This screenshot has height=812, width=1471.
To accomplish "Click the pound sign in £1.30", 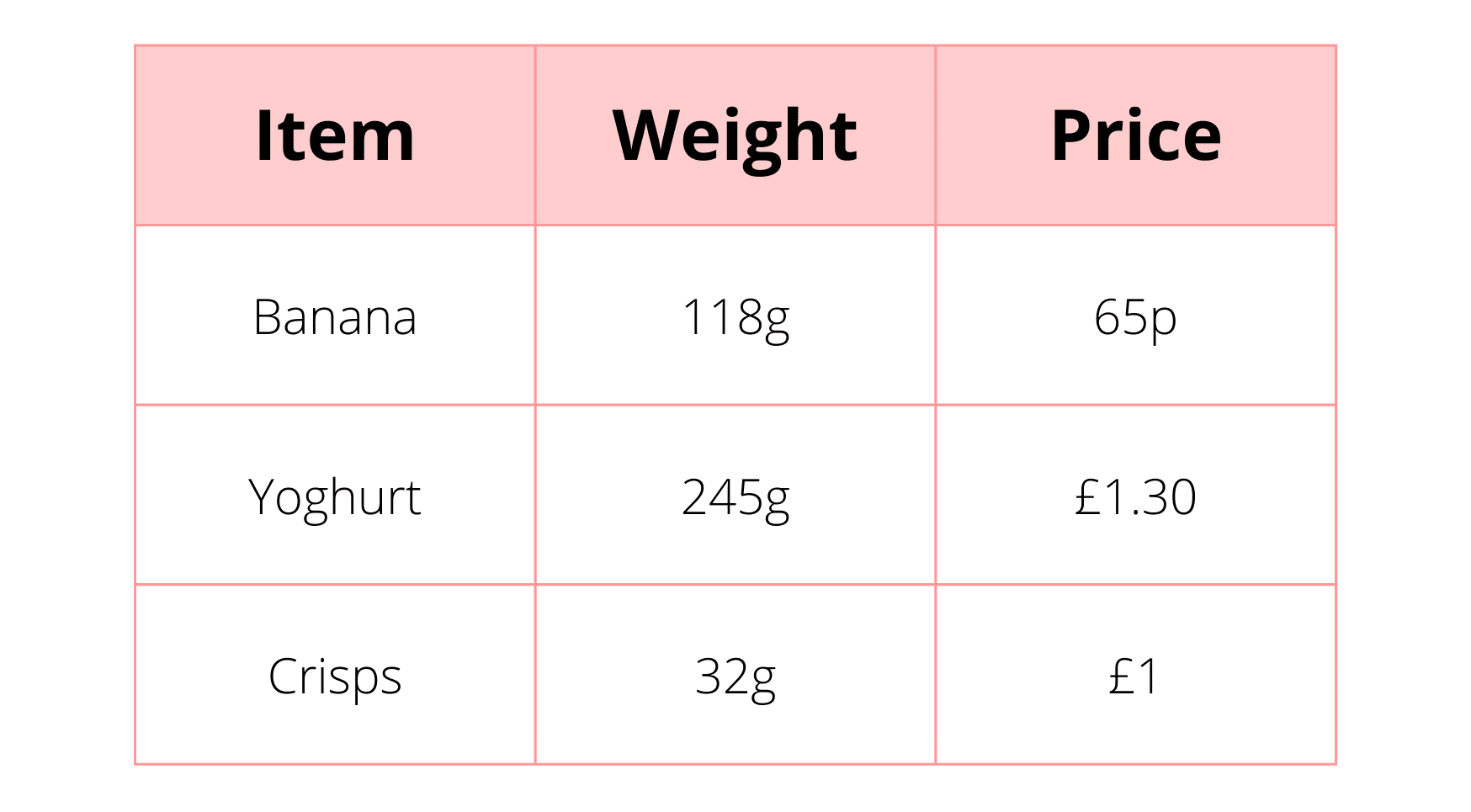I will coord(1087,496).
